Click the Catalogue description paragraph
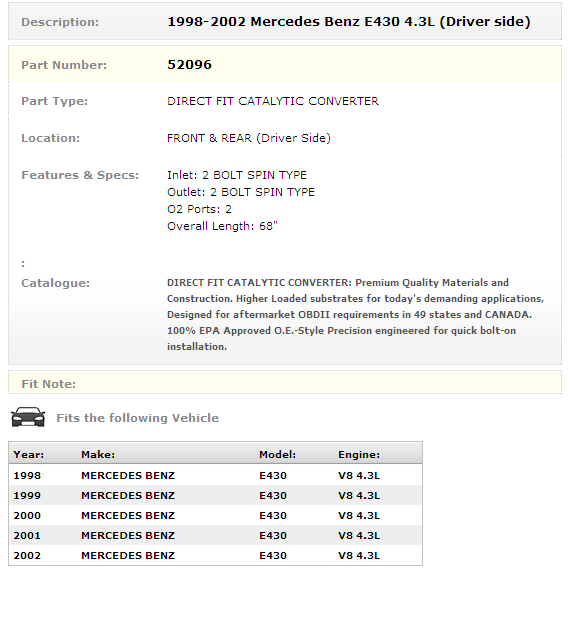 355,314
